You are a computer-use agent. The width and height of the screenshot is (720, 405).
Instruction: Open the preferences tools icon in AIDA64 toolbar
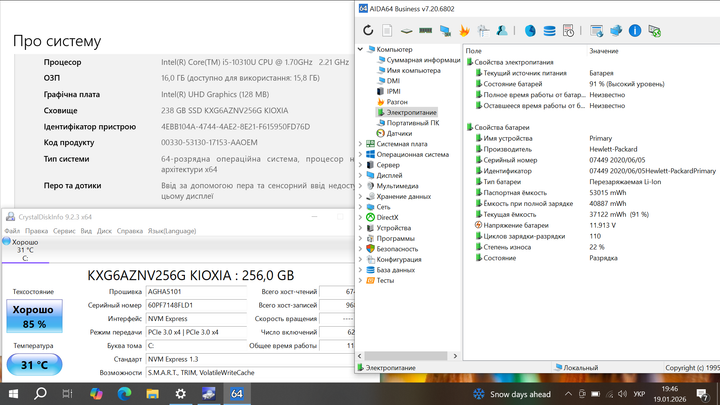pyautogui.click(x=483, y=31)
